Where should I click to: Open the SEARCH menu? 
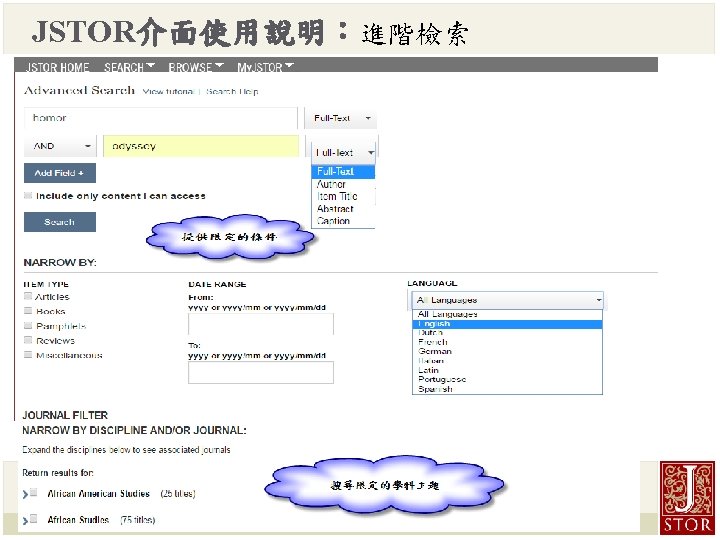coord(129,67)
